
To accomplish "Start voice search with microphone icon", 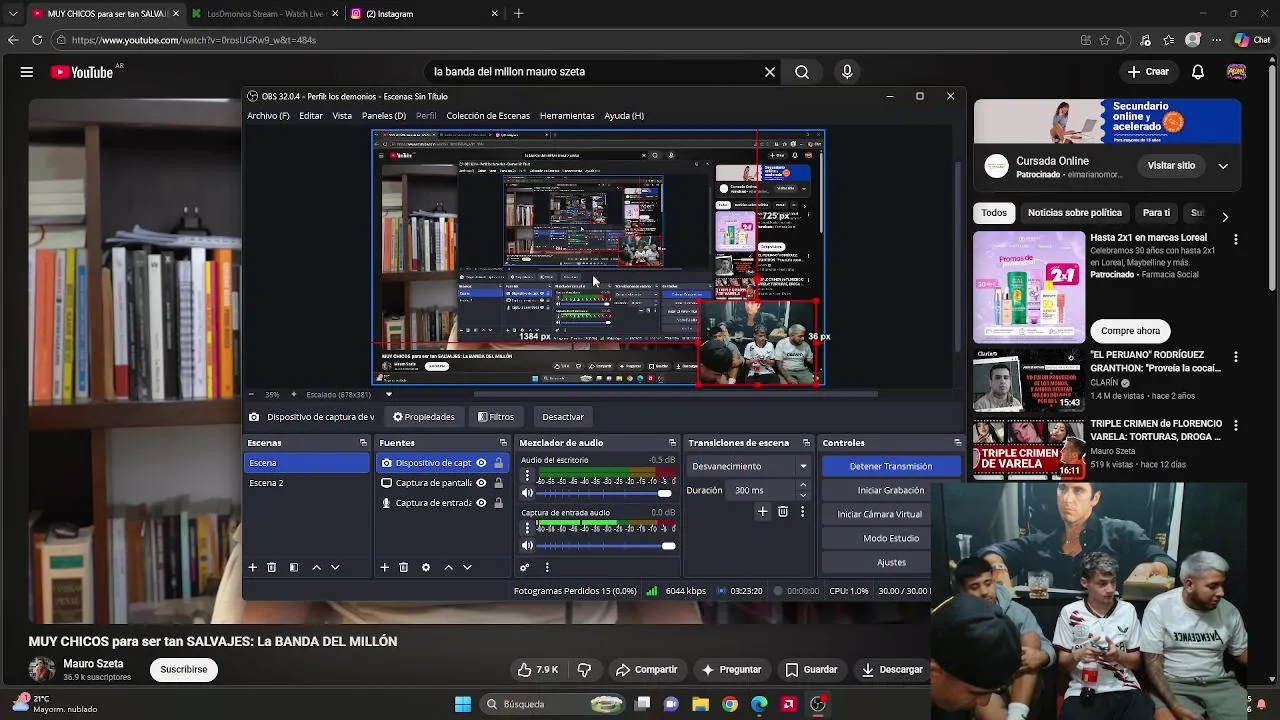I will click(x=847, y=72).
